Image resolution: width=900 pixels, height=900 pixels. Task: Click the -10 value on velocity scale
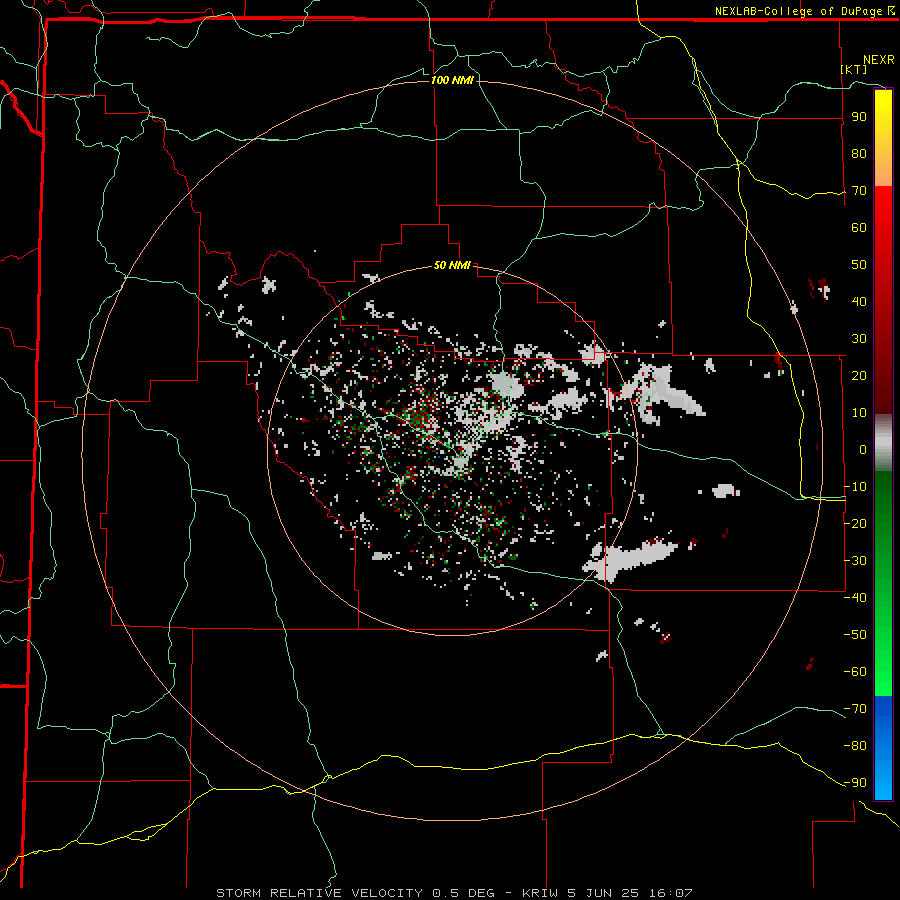[855, 487]
